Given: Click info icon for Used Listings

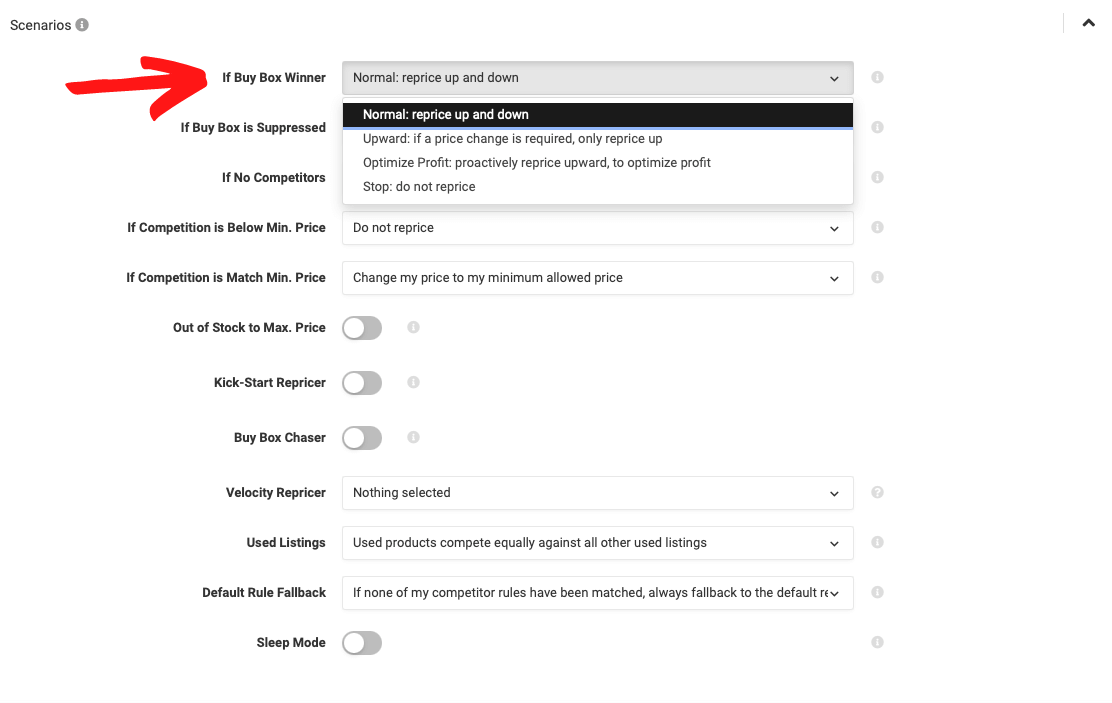Looking at the screenshot, I should pyautogui.click(x=877, y=542).
